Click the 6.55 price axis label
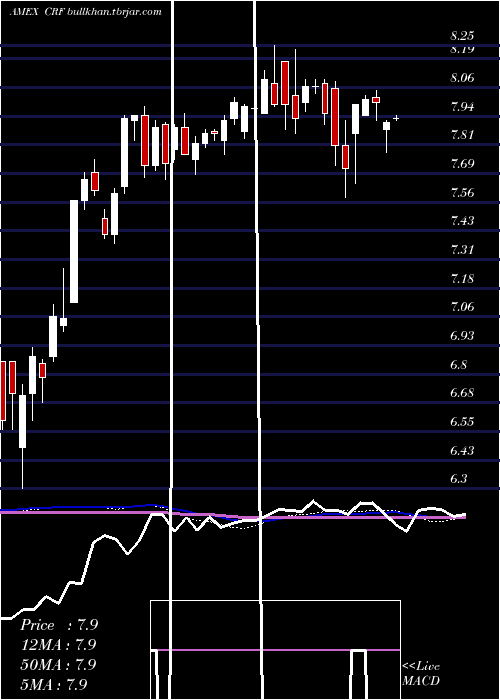This screenshot has width=500, height=700. click(462, 422)
